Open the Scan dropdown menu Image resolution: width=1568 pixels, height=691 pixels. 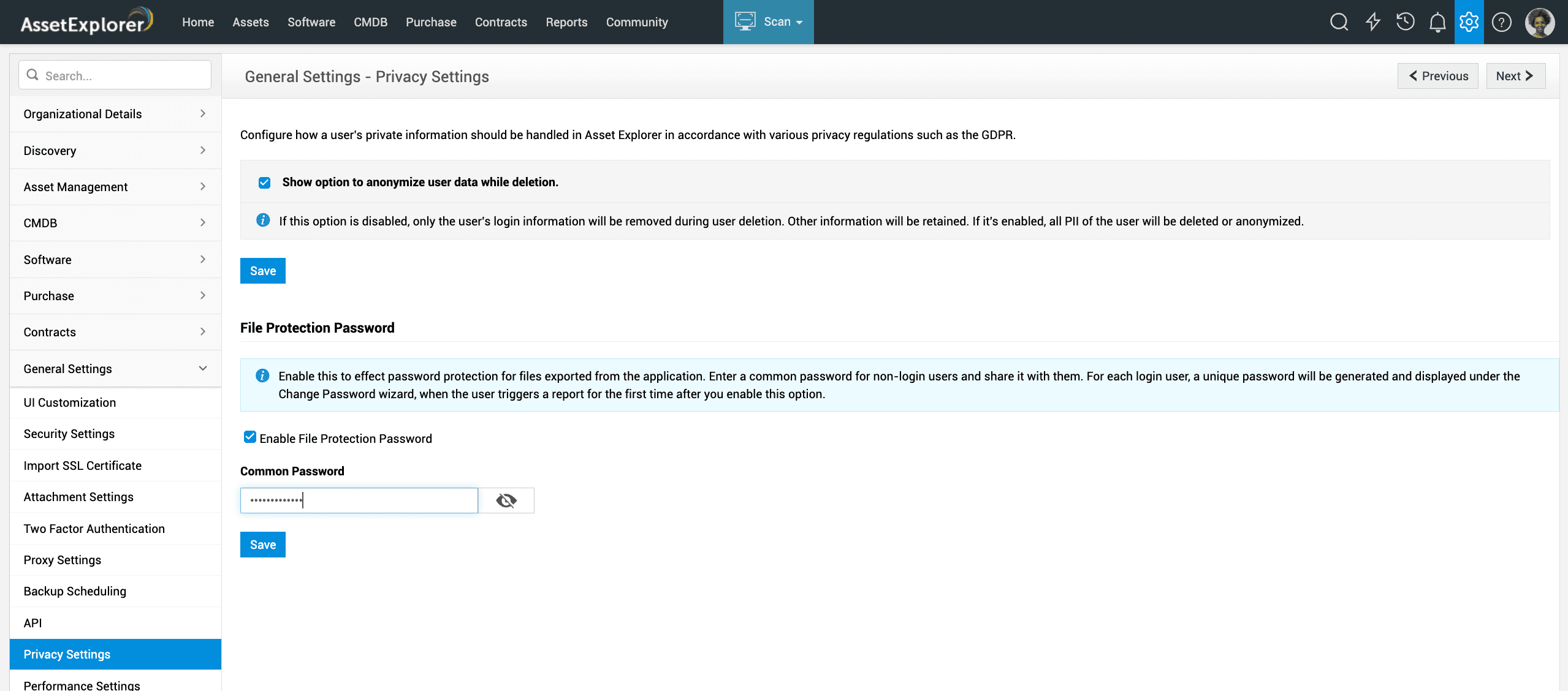tap(768, 22)
